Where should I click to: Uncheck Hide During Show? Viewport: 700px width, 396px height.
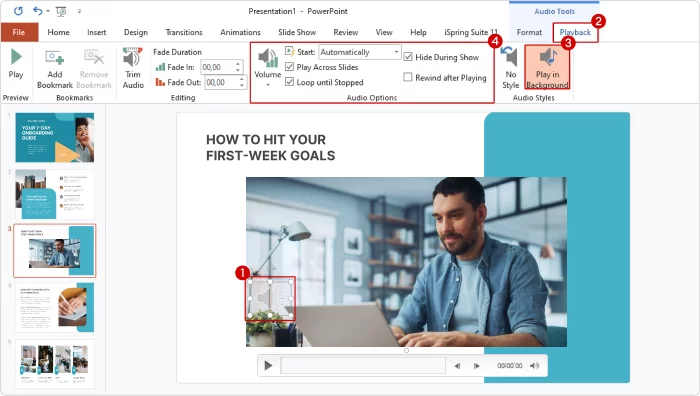[408, 57]
